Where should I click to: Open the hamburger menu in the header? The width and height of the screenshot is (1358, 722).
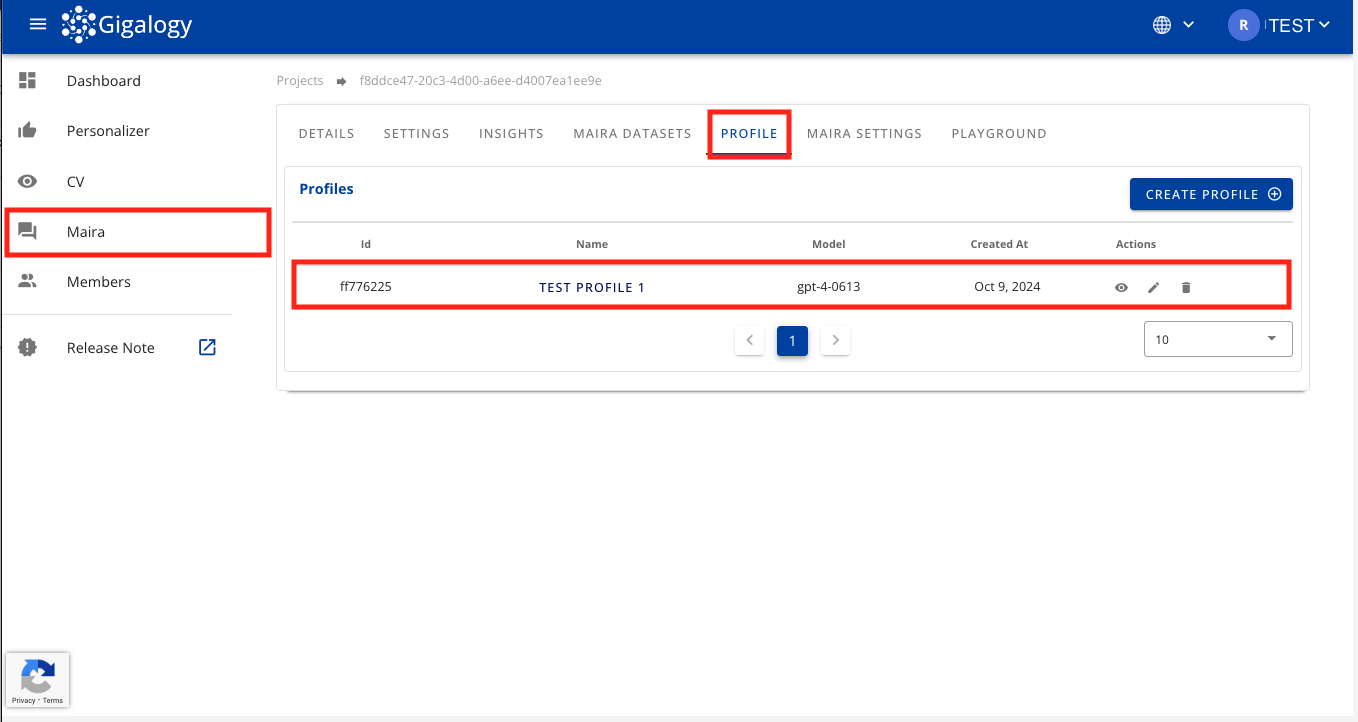click(38, 25)
